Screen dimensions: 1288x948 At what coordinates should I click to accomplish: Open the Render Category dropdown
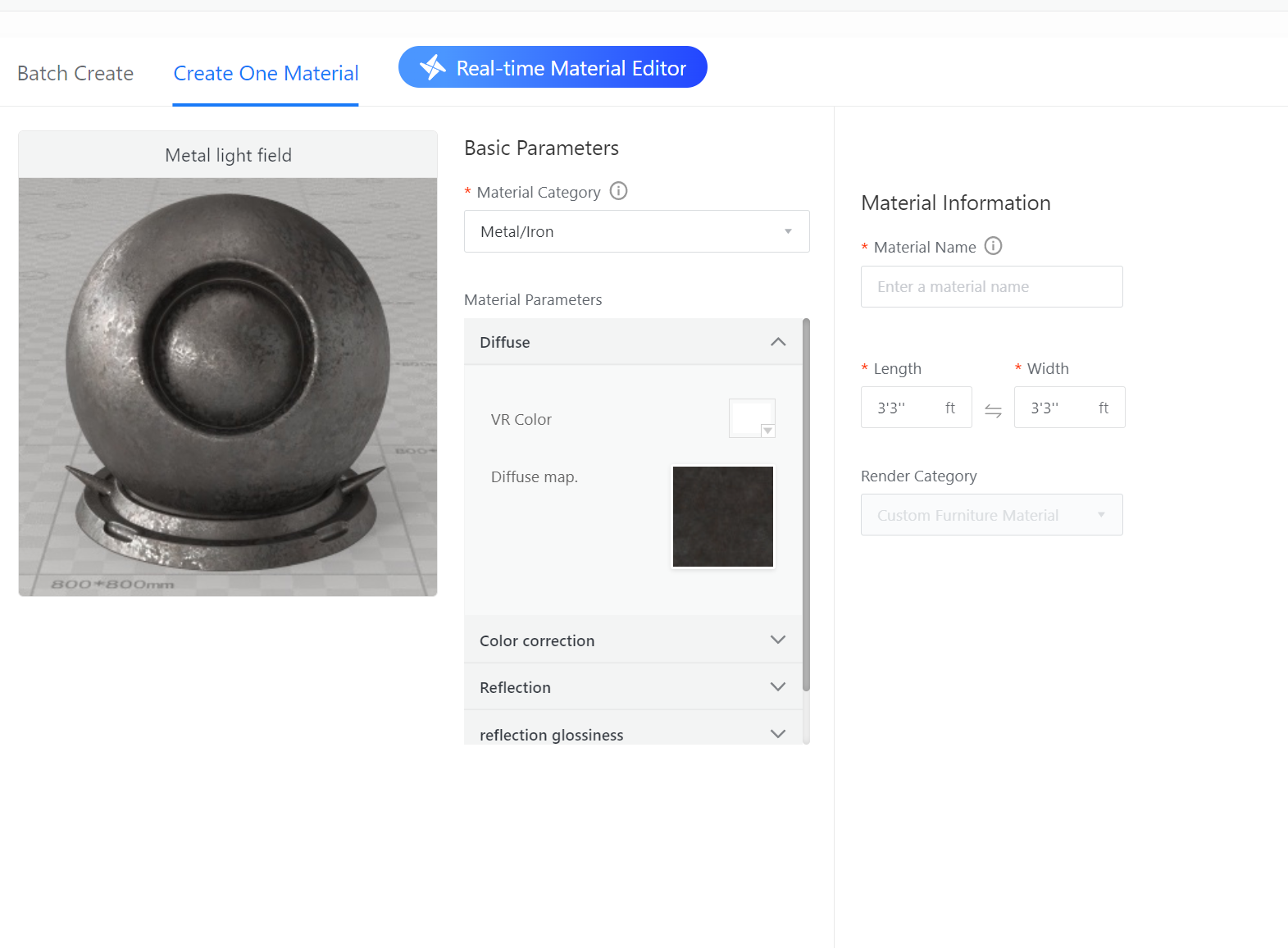click(991, 515)
